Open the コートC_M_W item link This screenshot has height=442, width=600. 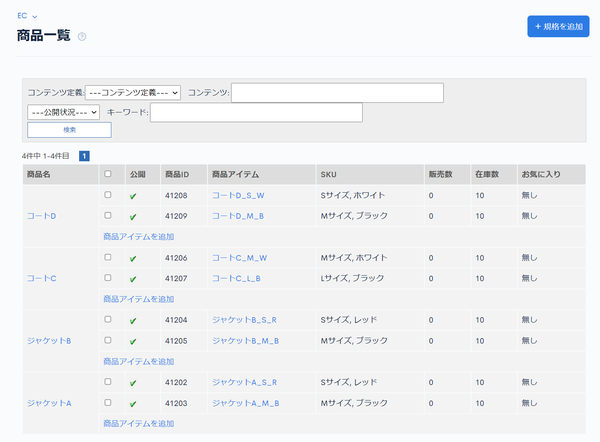(x=240, y=258)
